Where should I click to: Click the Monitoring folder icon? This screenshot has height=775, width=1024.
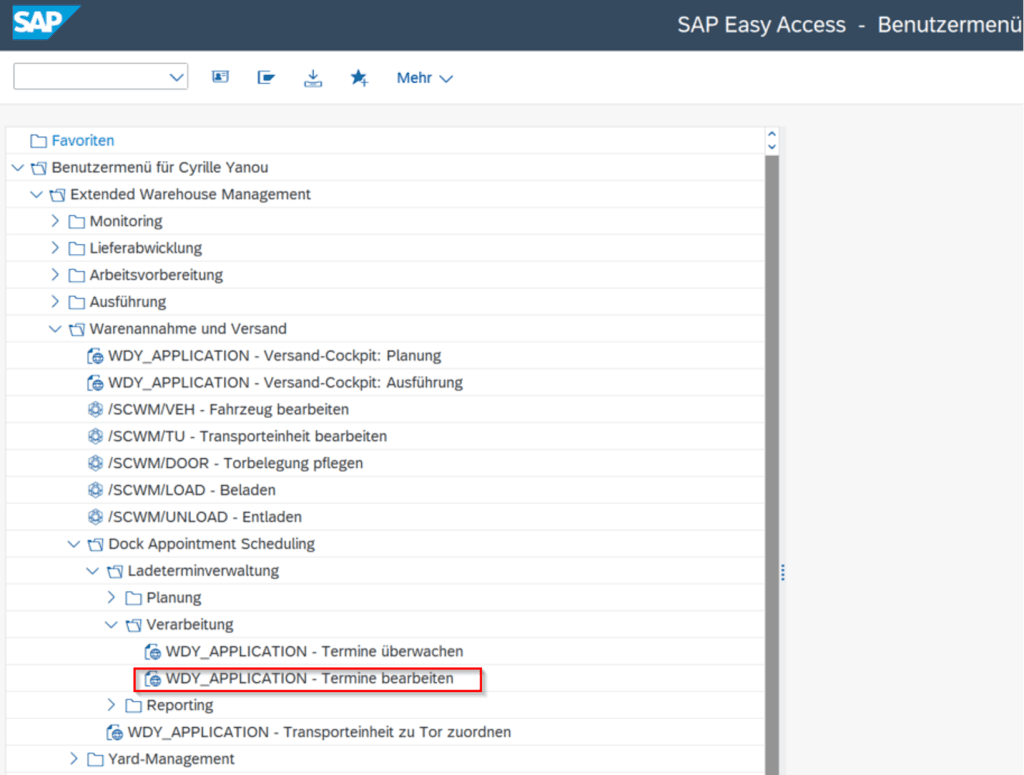(76, 221)
